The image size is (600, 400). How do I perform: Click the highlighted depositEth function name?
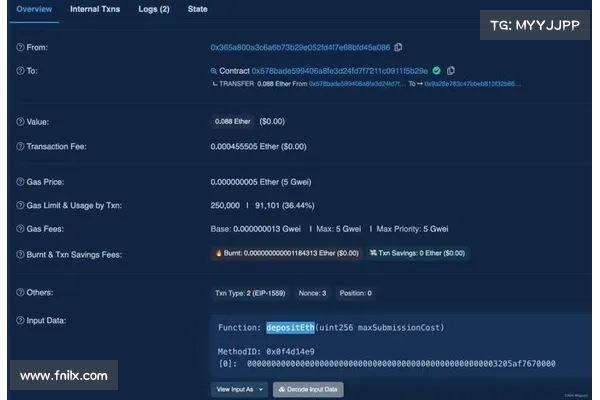[290, 328]
